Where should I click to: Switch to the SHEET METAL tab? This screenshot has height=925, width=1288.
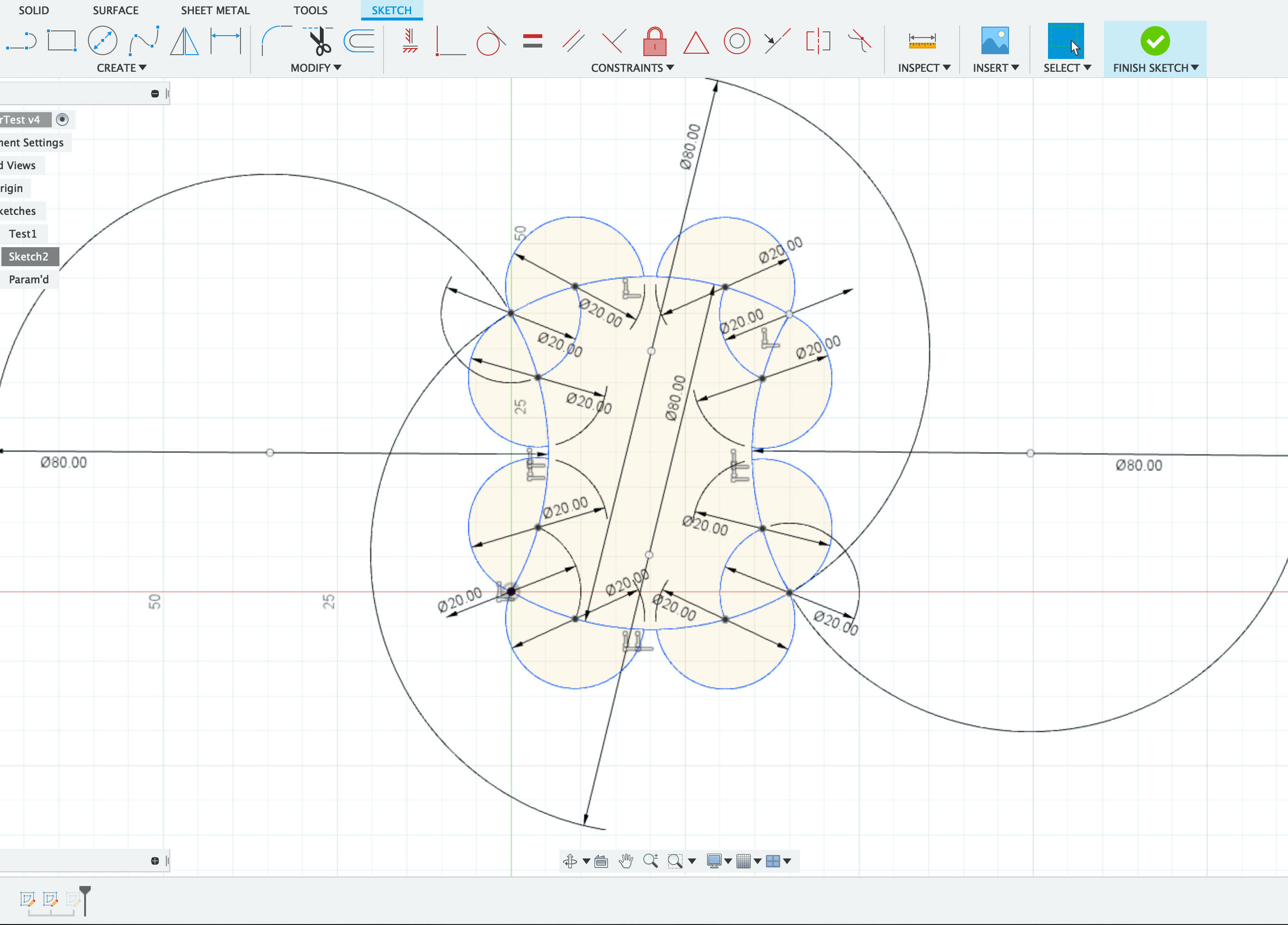[215, 10]
